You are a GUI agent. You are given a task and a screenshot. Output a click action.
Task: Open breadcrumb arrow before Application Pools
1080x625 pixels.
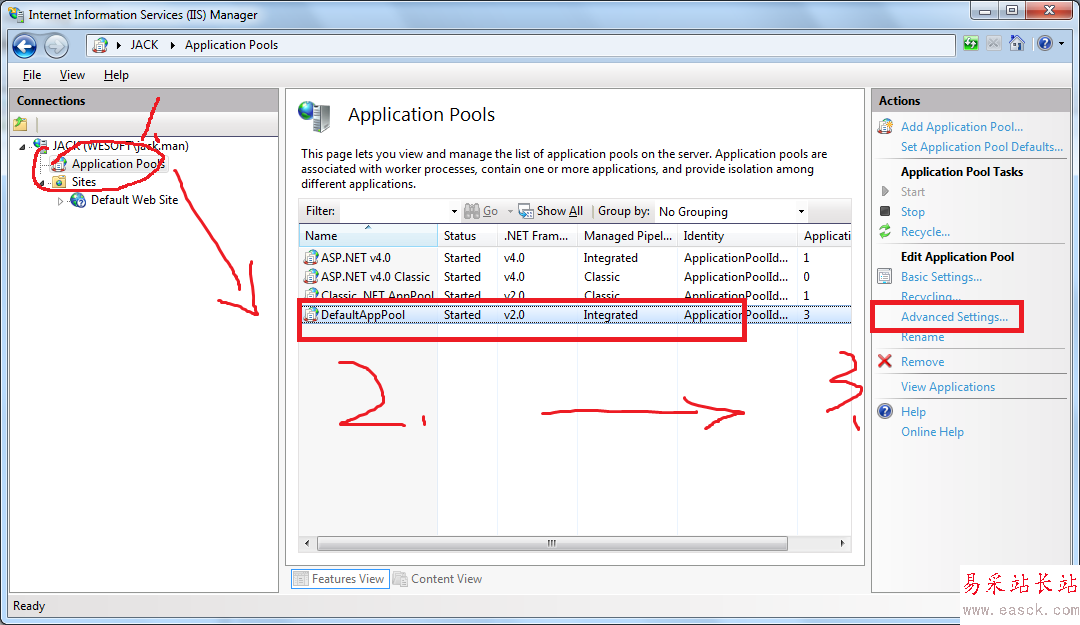172,45
